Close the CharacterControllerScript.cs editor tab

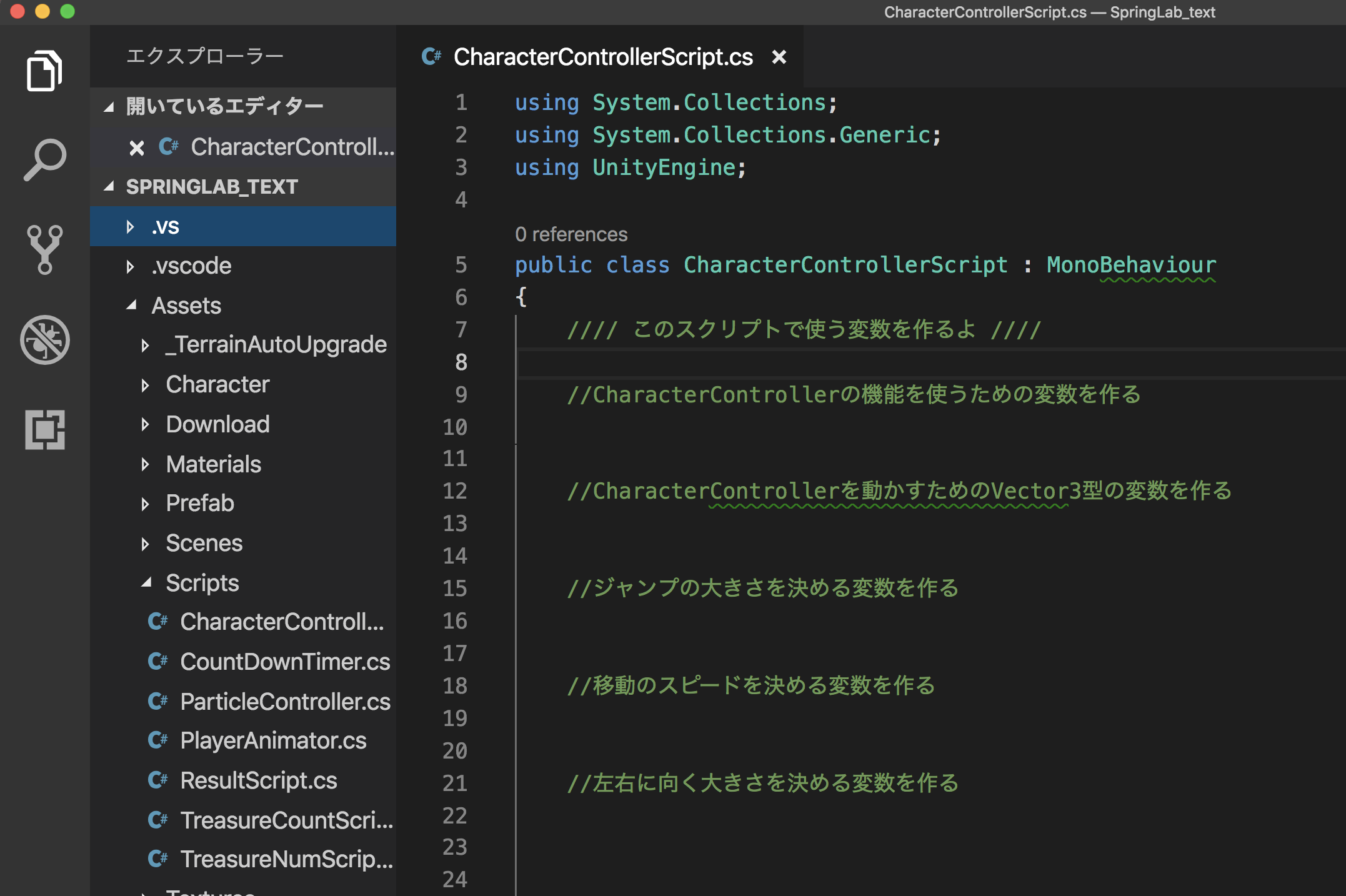coord(780,57)
